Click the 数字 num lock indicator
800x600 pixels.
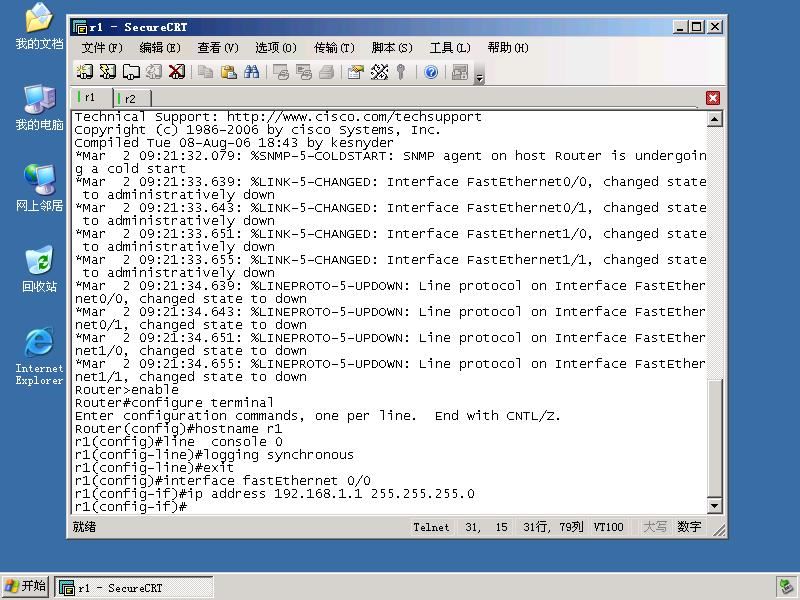pyautogui.click(x=689, y=527)
